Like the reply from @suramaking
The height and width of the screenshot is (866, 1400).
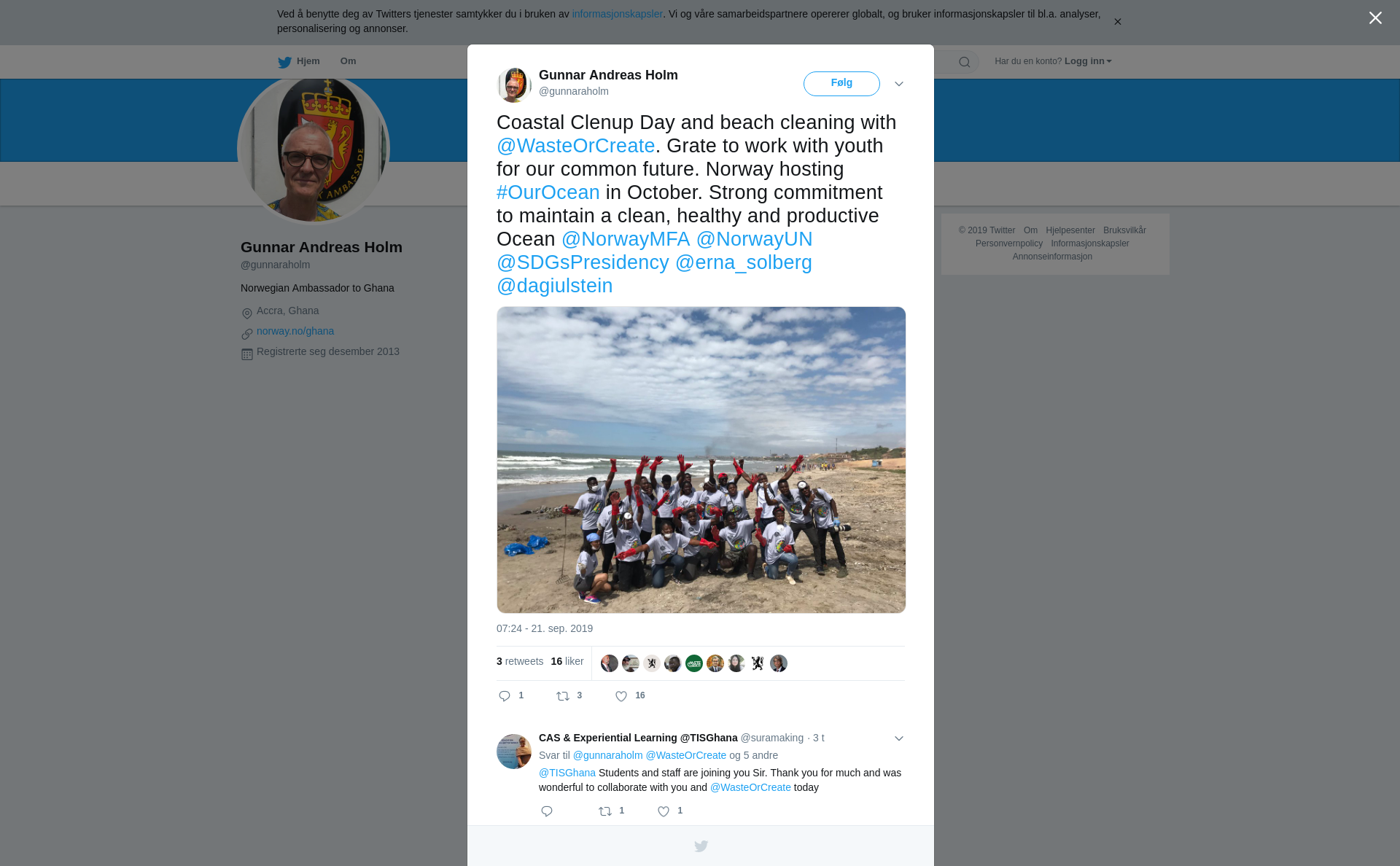[664, 811]
